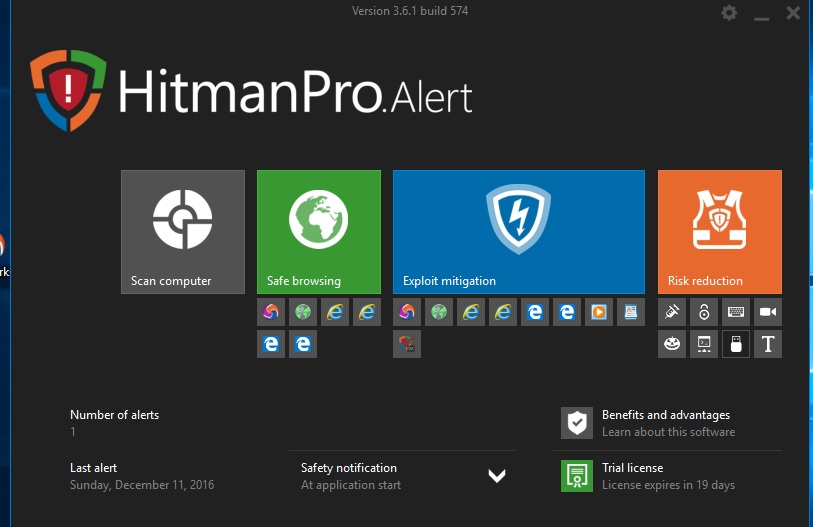Click the green globe icon under Safe browsing
This screenshot has width=813, height=527.
click(x=303, y=312)
